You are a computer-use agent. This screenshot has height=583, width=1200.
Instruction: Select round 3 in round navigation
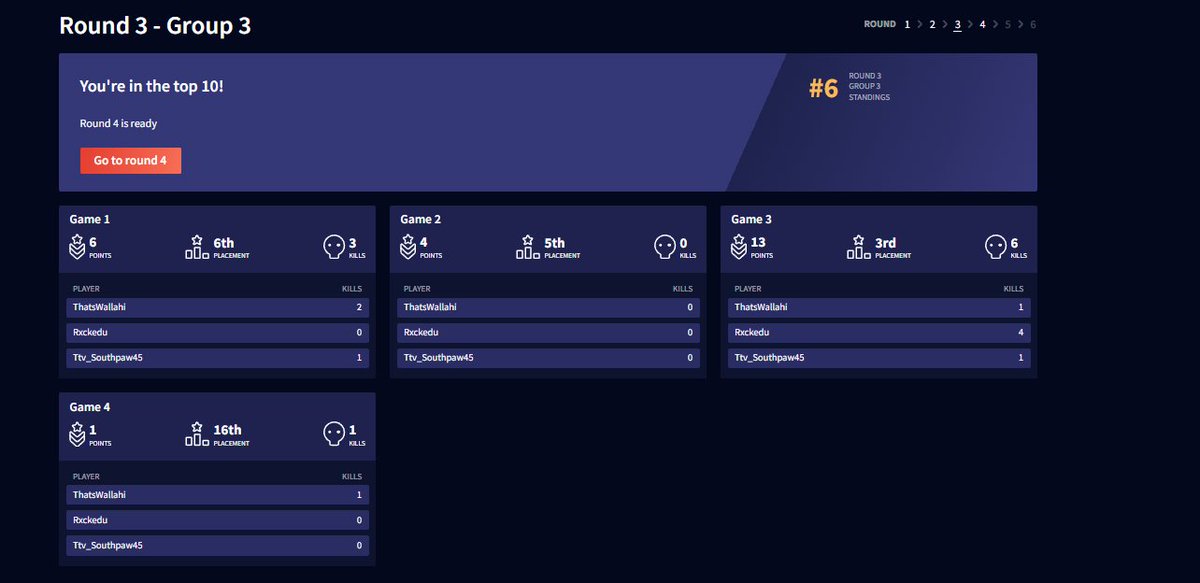[x=957, y=24]
